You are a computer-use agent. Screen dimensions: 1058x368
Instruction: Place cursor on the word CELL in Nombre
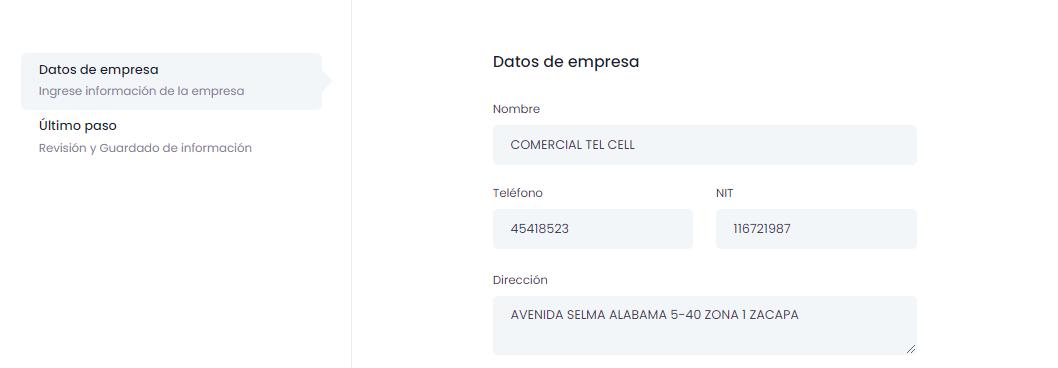621,144
